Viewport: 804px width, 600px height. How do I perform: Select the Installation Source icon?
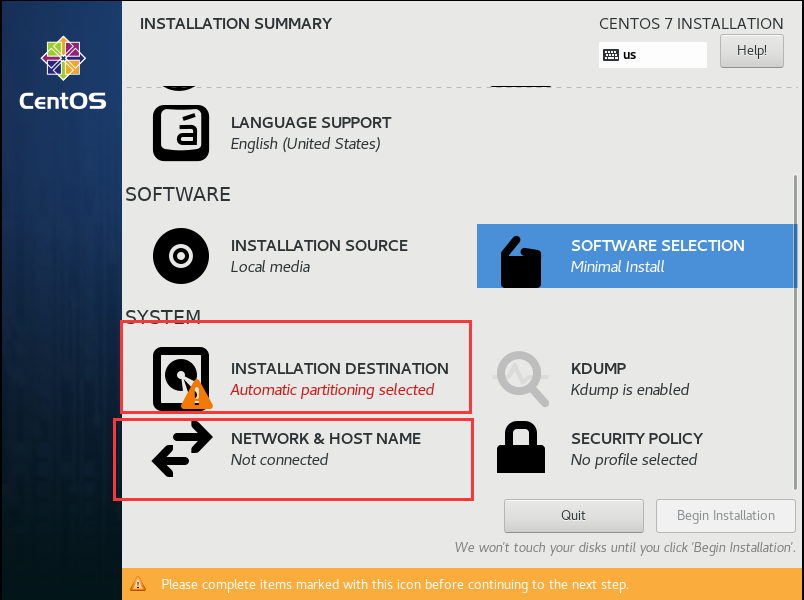tap(180, 256)
